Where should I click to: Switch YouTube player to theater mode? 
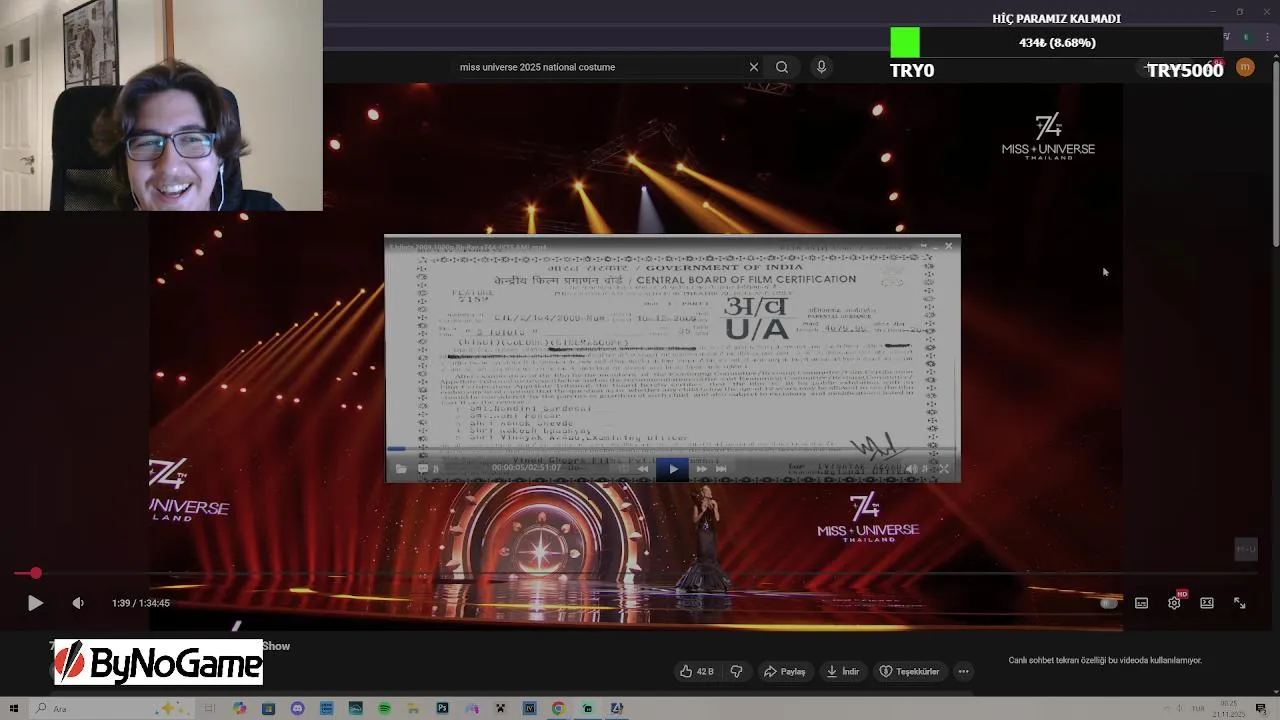pyautogui.click(x=1207, y=603)
